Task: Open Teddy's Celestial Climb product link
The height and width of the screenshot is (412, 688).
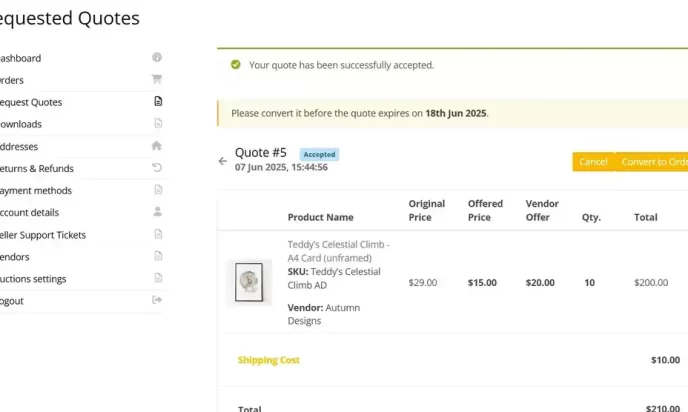Action: coord(338,251)
